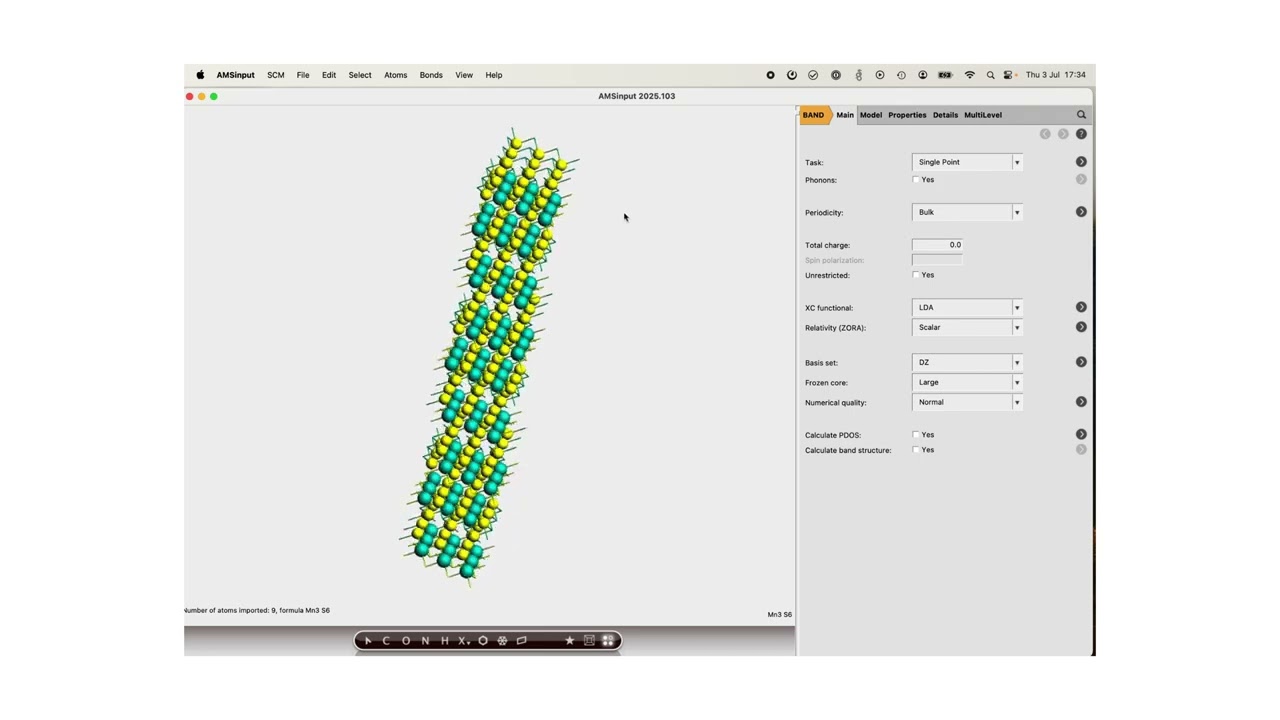Select the crystal snowflake tool
The height and width of the screenshot is (720, 1280).
502,641
